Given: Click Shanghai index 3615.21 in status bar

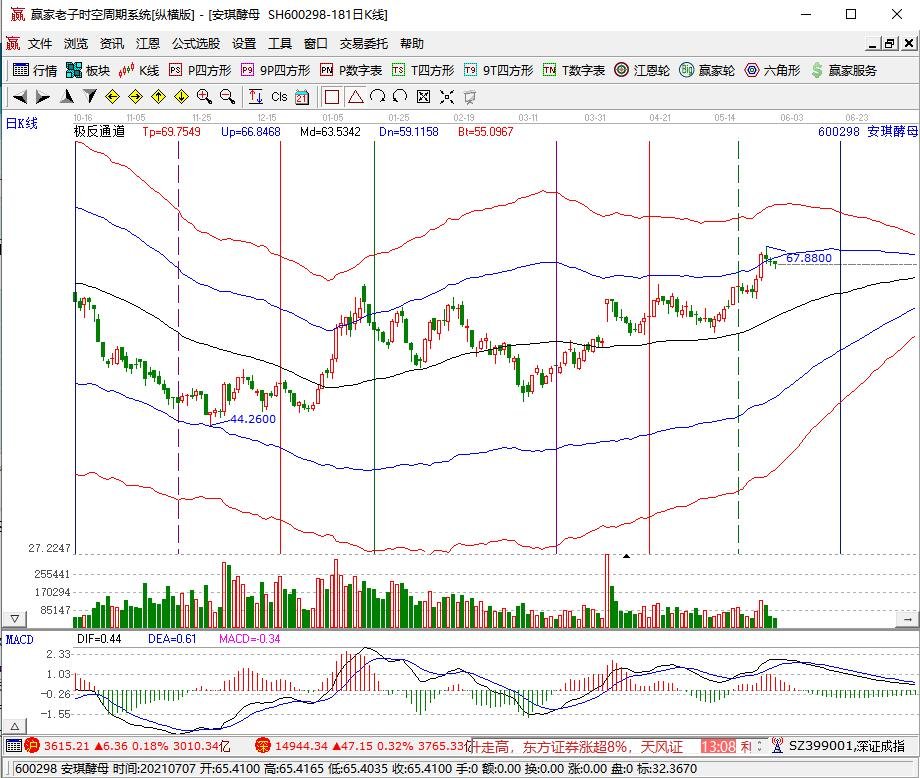Looking at the screenshot, I should 67,746.
